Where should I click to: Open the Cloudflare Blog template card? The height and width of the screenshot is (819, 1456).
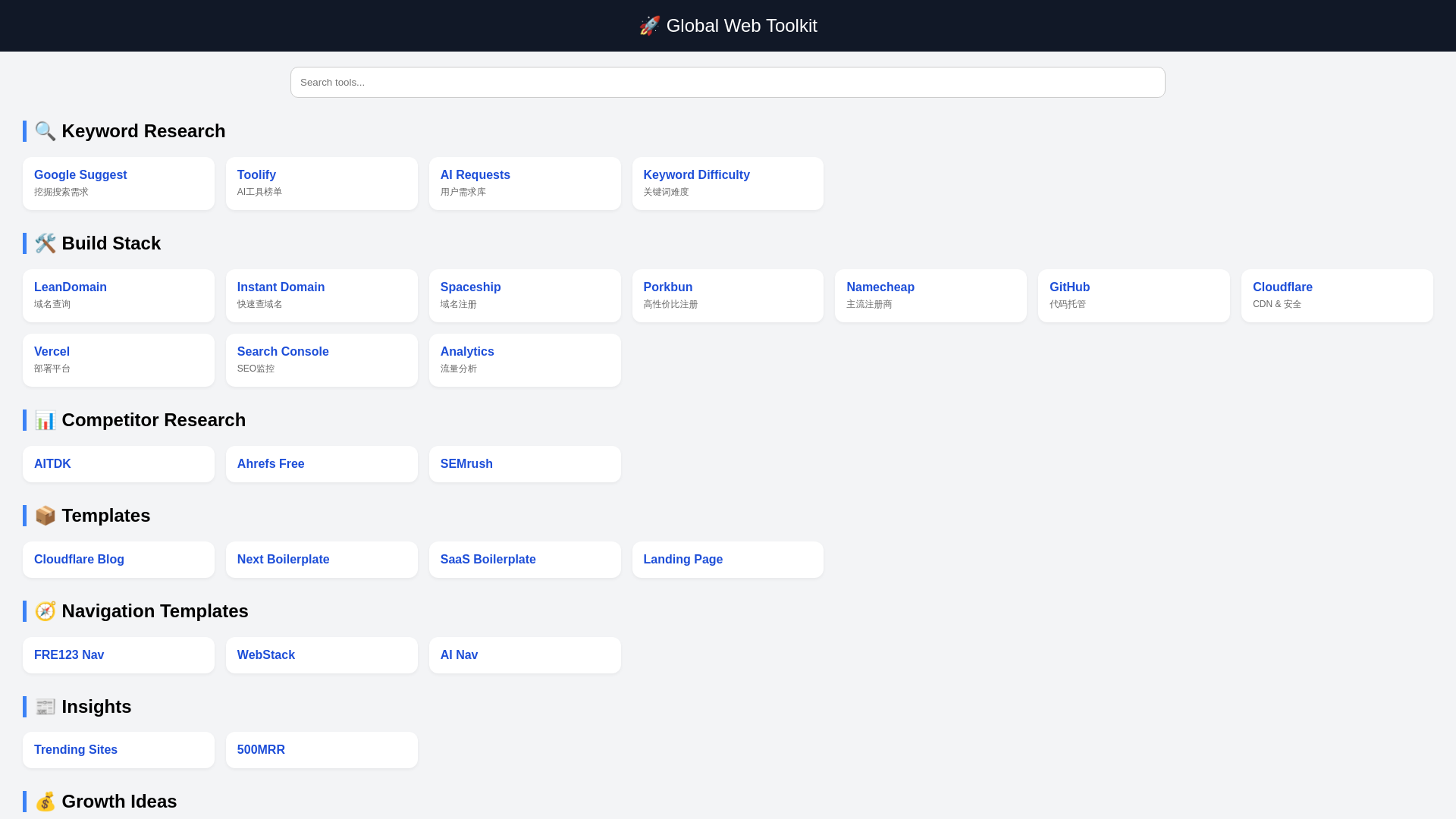pos(118,560)
